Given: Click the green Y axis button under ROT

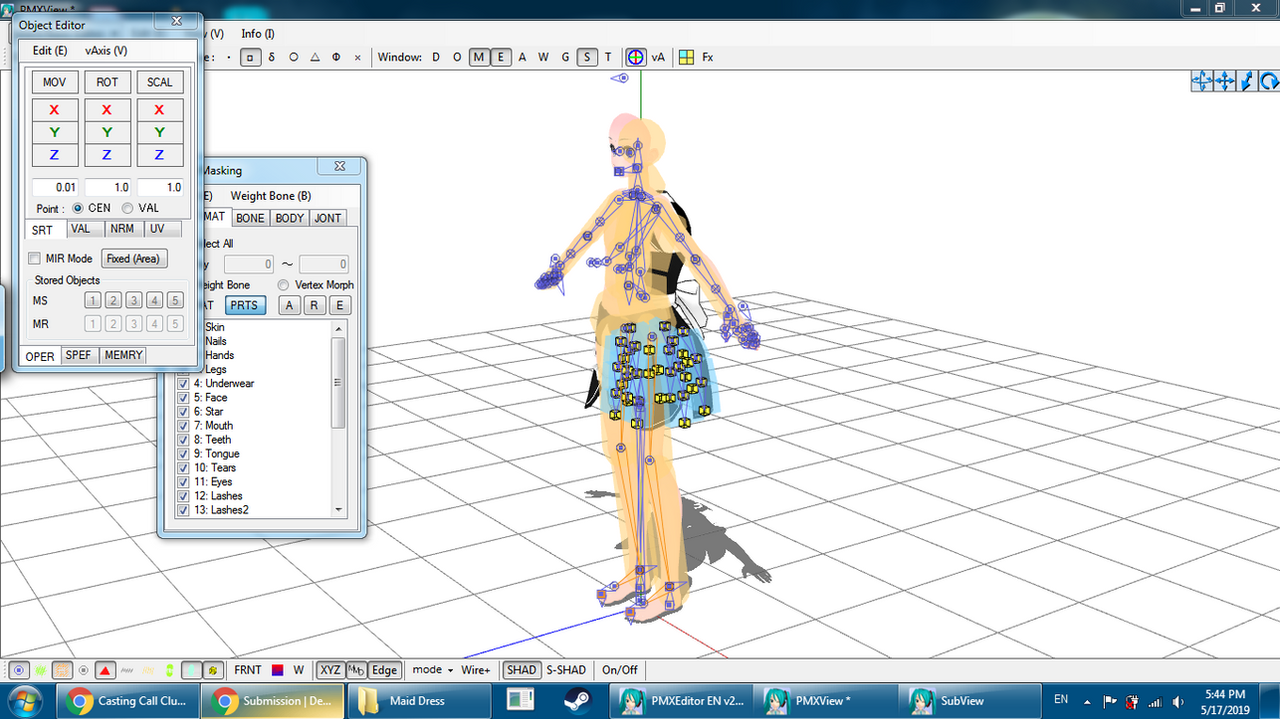Looking at the screenshot, I should click(107, 132).
